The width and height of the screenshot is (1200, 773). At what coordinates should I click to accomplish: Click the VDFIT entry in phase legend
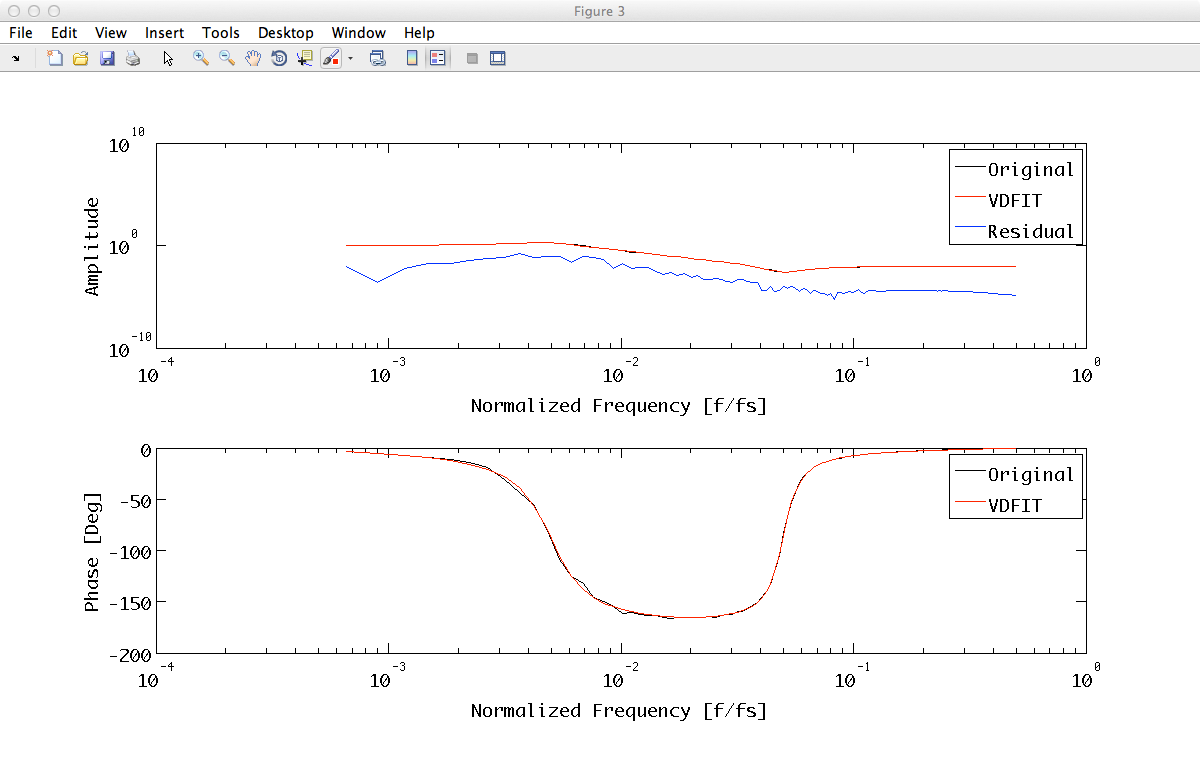pos(1015,506)
